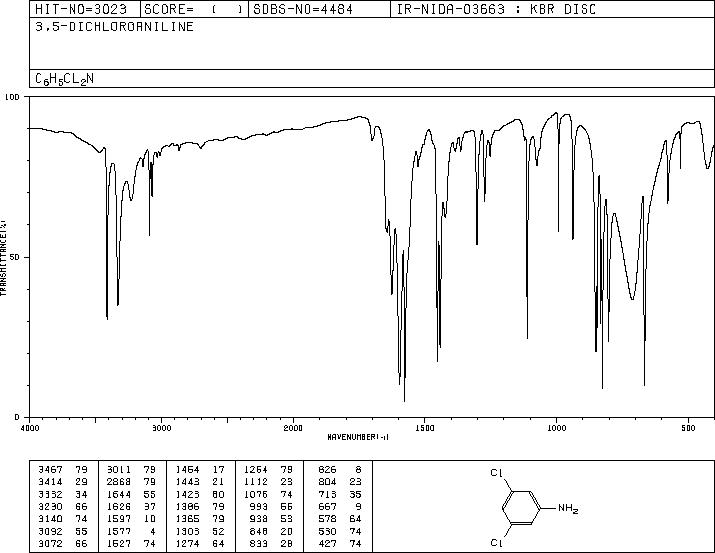Select peak value 1303 in the table
The width and height of the screenshot is (715, 553).
pos(187,531)
